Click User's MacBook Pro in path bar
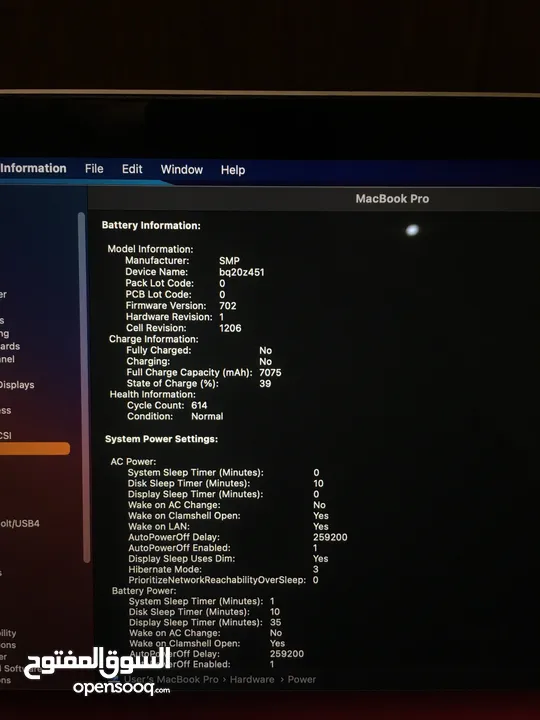Viewport: 540px width, 720px height. point(171,680)
